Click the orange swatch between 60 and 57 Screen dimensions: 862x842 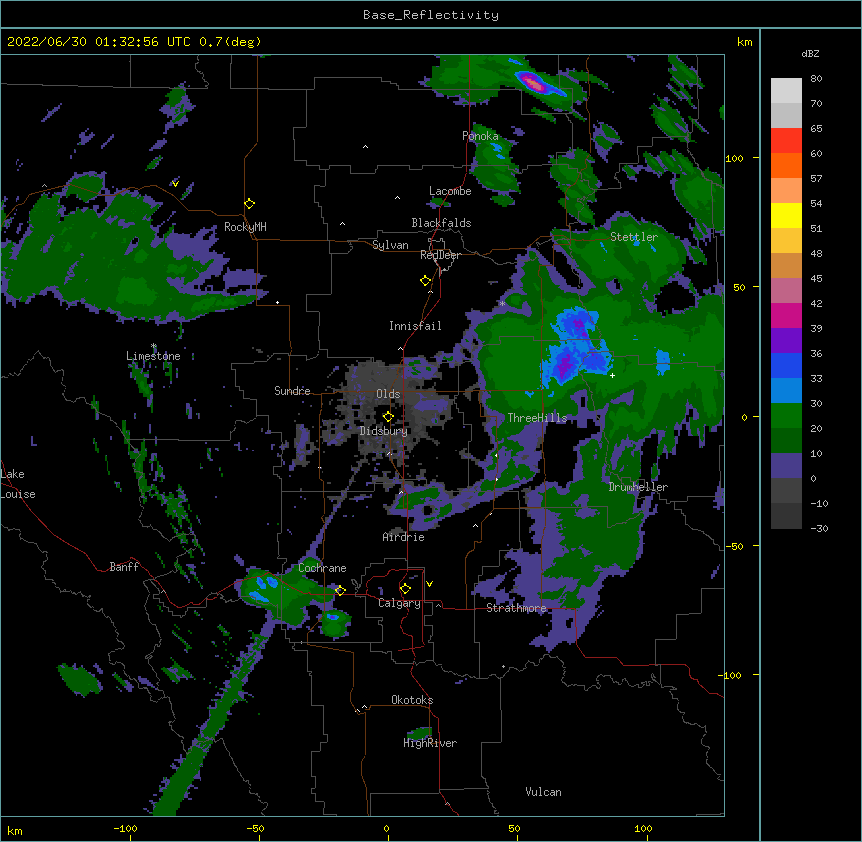[786, 165]
